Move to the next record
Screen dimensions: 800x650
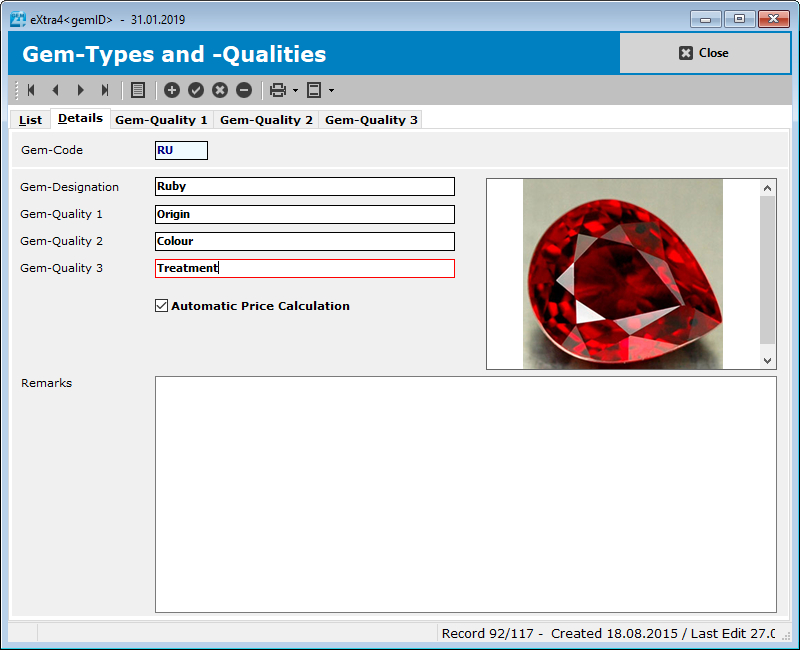[x=80, y=90]
